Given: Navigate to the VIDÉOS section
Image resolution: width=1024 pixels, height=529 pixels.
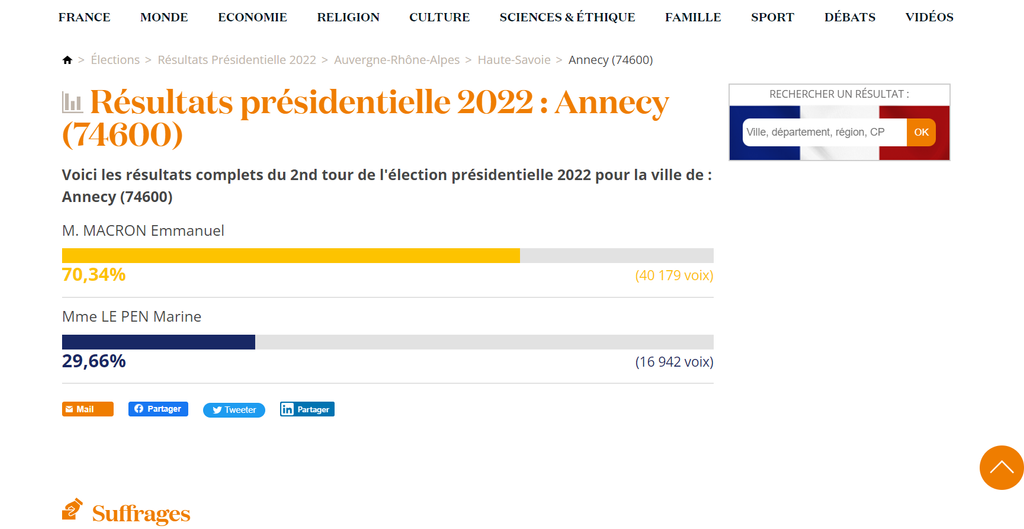Looking at the screenshot, I should [x=929, y=17].
